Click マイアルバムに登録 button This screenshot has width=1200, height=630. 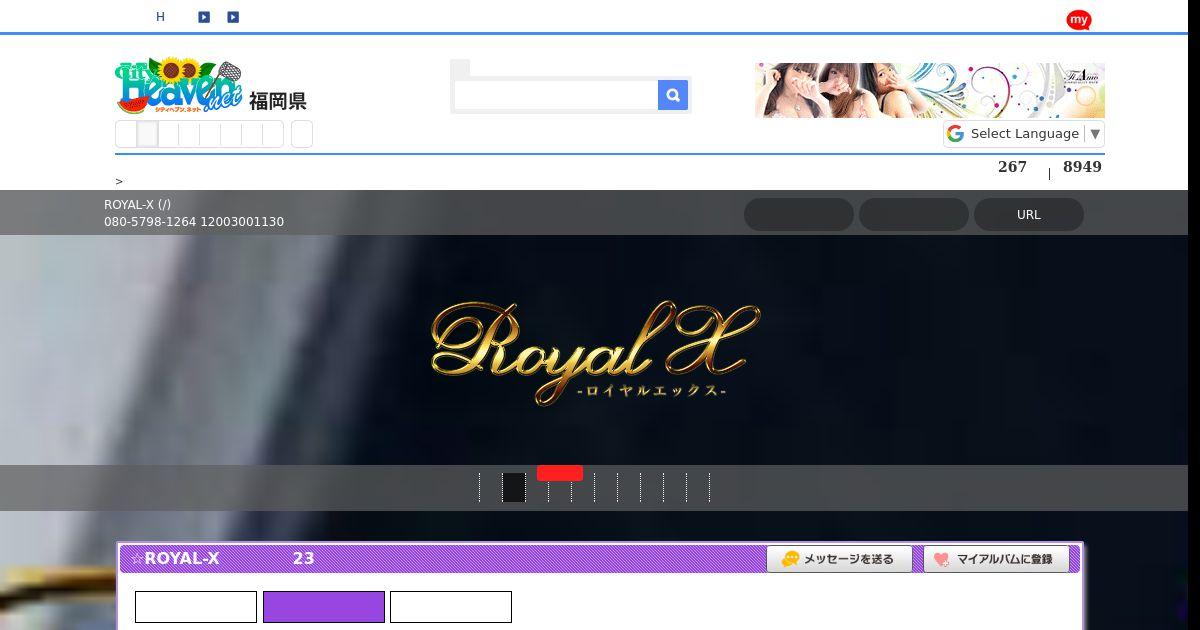tap(996, 559)
